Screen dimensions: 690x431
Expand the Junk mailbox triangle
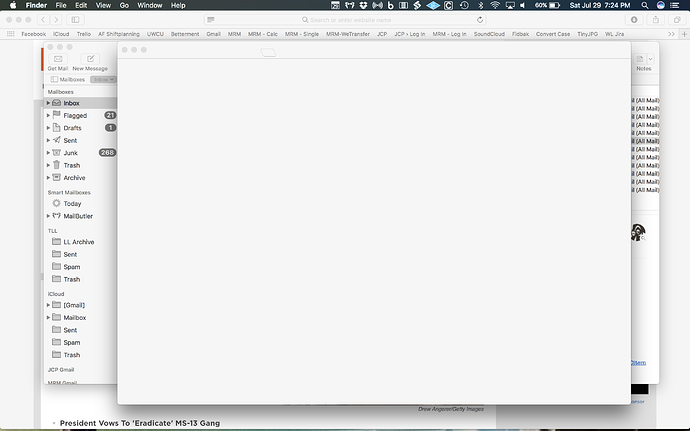(x=48, y=153)
